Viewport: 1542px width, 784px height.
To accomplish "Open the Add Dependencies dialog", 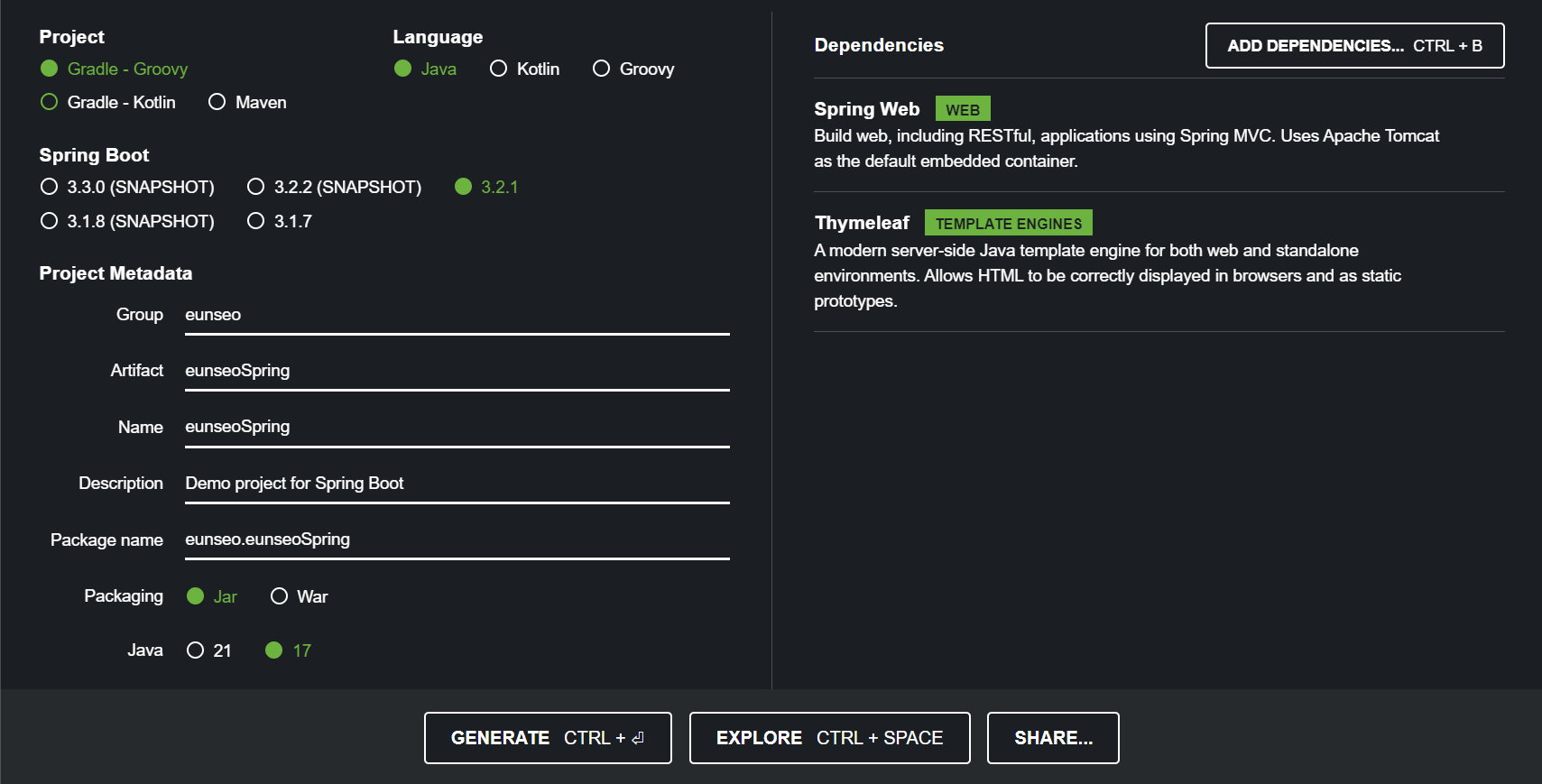I will pyautogui.click(x=1354, y=45).
